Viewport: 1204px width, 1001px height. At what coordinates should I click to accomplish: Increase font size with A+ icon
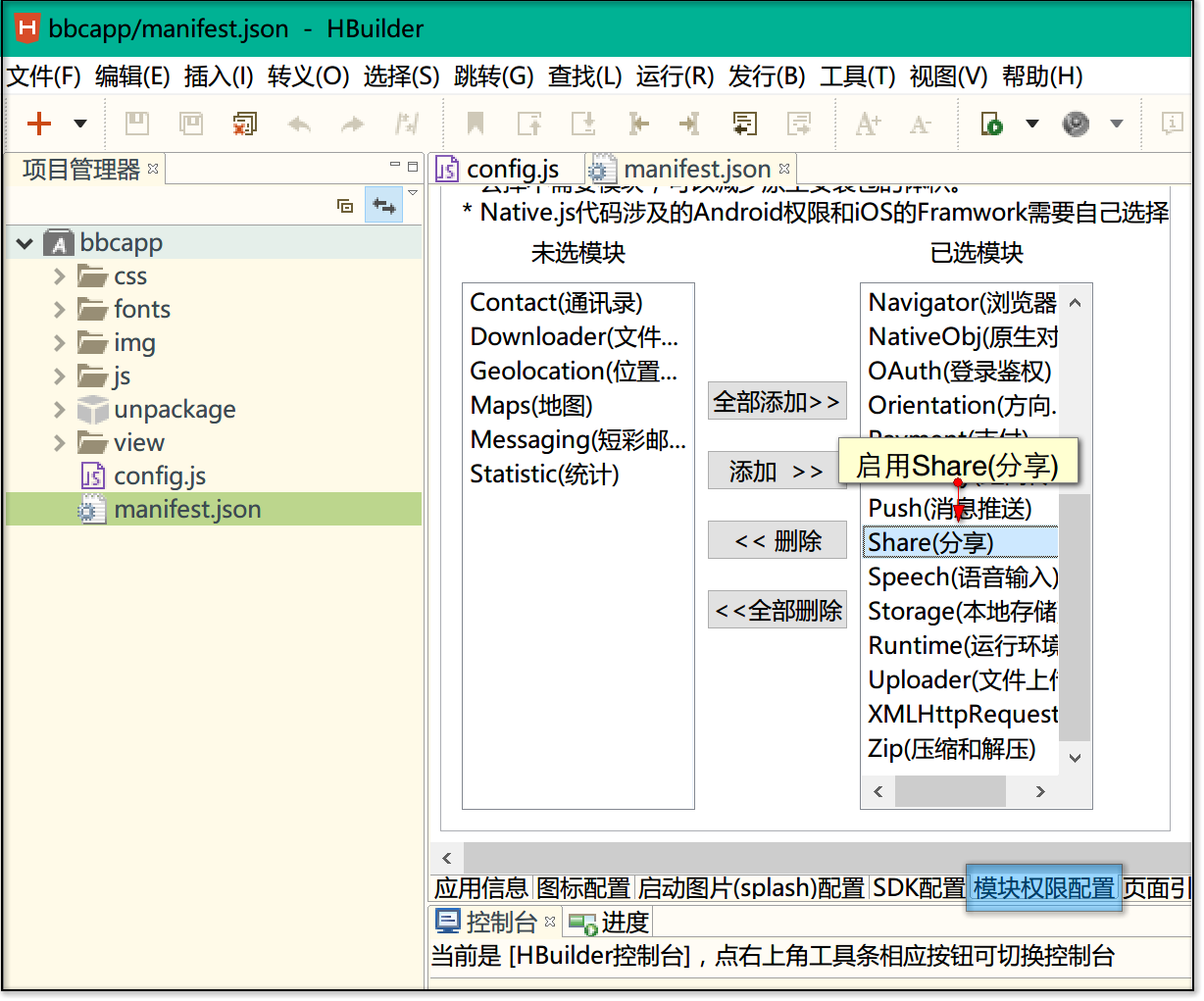coord(868,124)
